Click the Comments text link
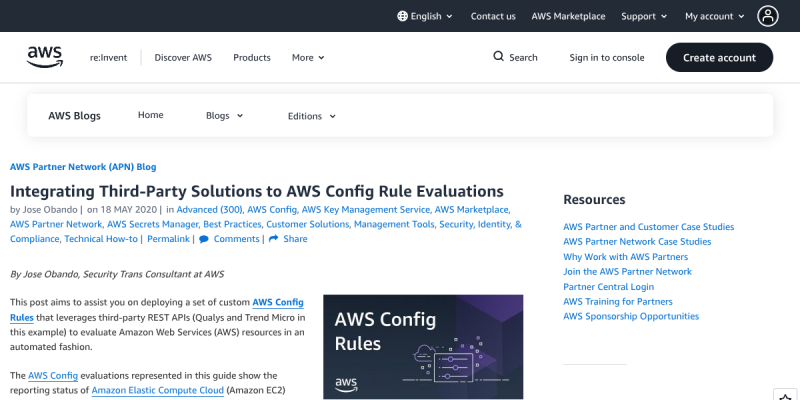 coord(236,239)
